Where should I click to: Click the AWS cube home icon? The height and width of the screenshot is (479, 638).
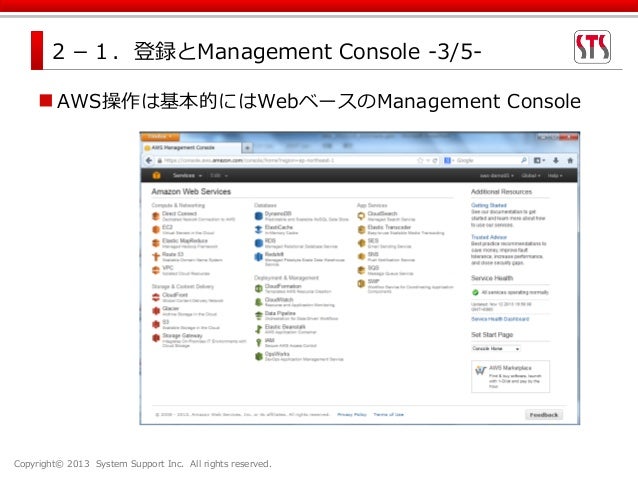pyautogui.click(x=156, y=175)
